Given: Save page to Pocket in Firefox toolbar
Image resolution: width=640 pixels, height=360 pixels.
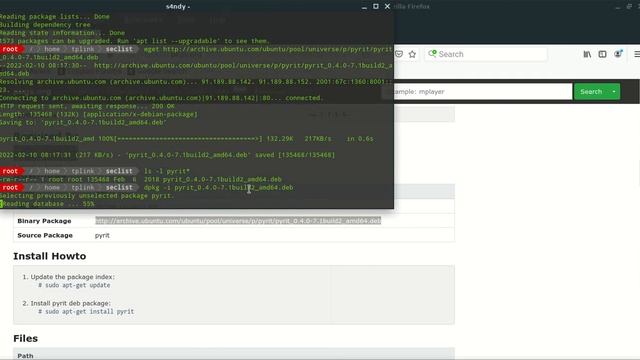Looking at the screenshot, I should tap(399, 54).
